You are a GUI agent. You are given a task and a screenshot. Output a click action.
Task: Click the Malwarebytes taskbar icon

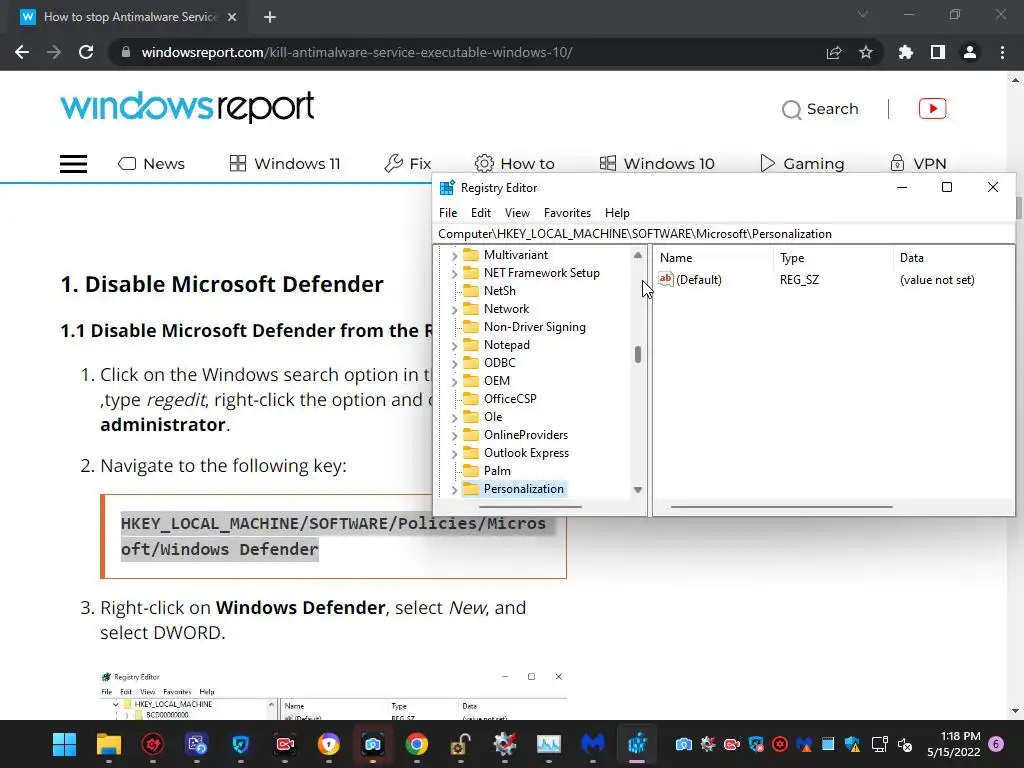coord(592,744)
